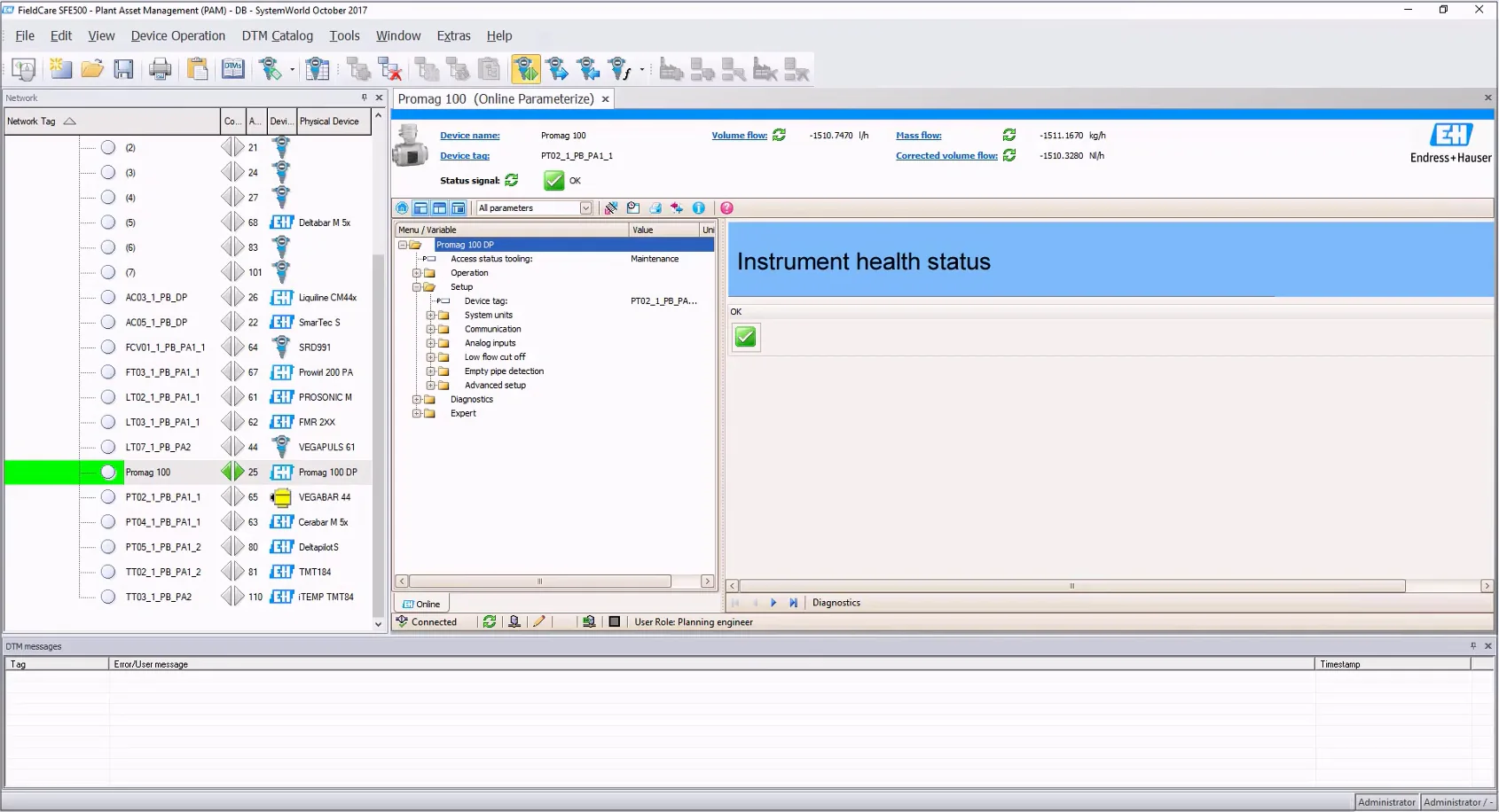Screen dimensions: 1499x812
Task: Close the Promag 100 Online Parameterize tab
Action: pos(606,99)
